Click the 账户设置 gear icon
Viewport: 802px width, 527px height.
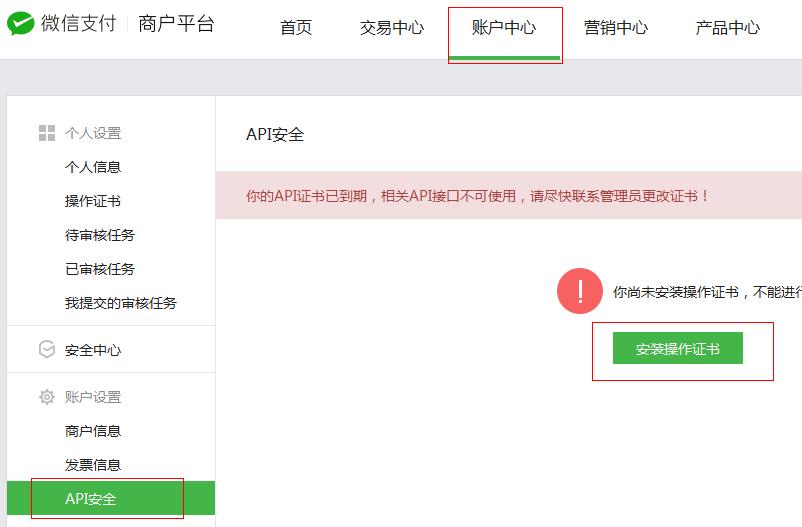[47, 397]
